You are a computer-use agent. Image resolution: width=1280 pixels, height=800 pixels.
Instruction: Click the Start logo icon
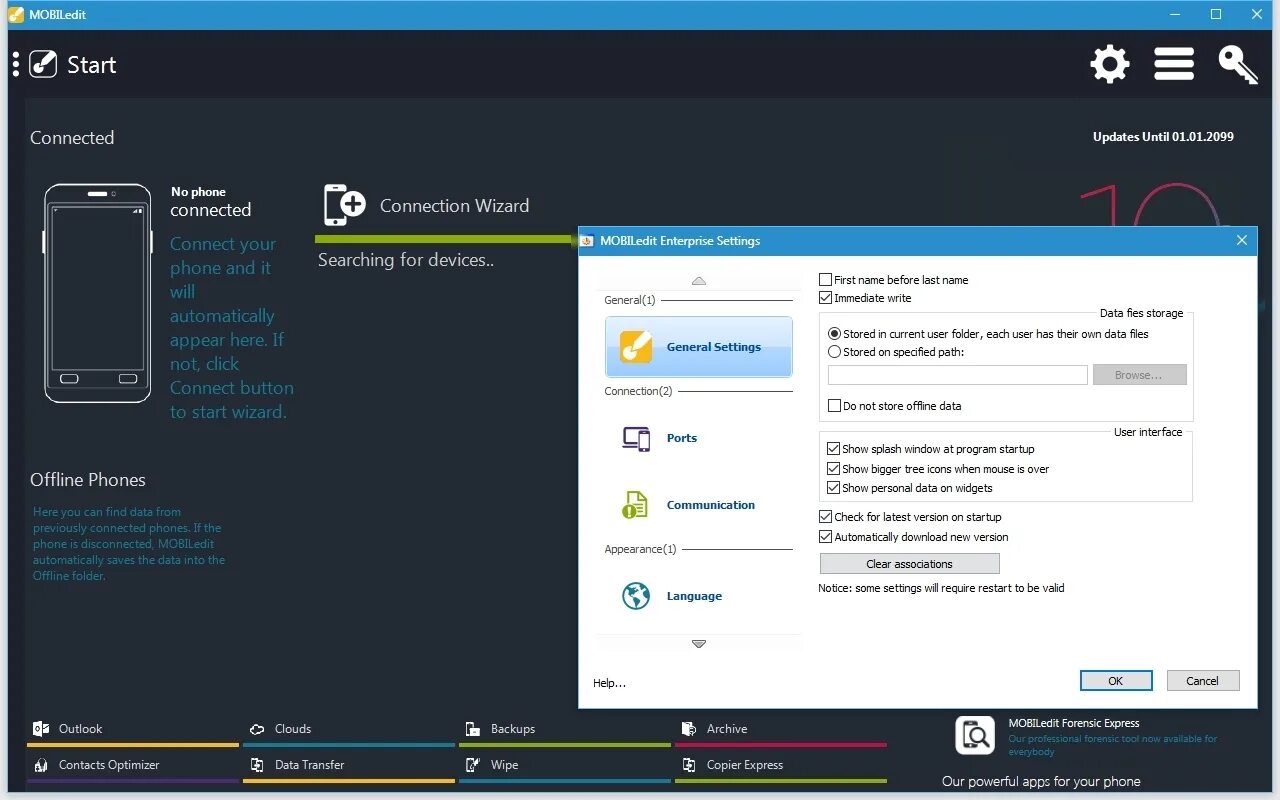tap(43, 64)
